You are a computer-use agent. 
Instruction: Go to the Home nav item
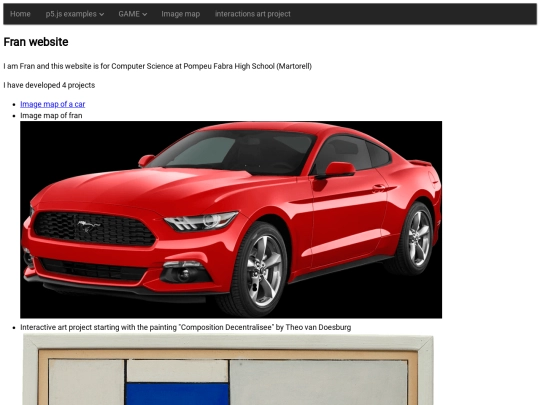(x=20, y=14)
